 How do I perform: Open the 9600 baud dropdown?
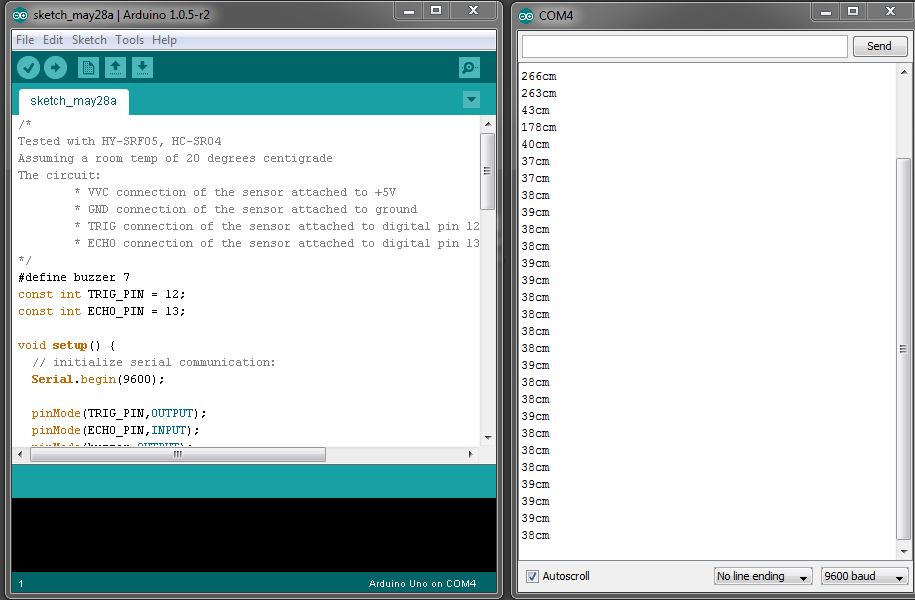pyautogui.click(x=864, y=576)
